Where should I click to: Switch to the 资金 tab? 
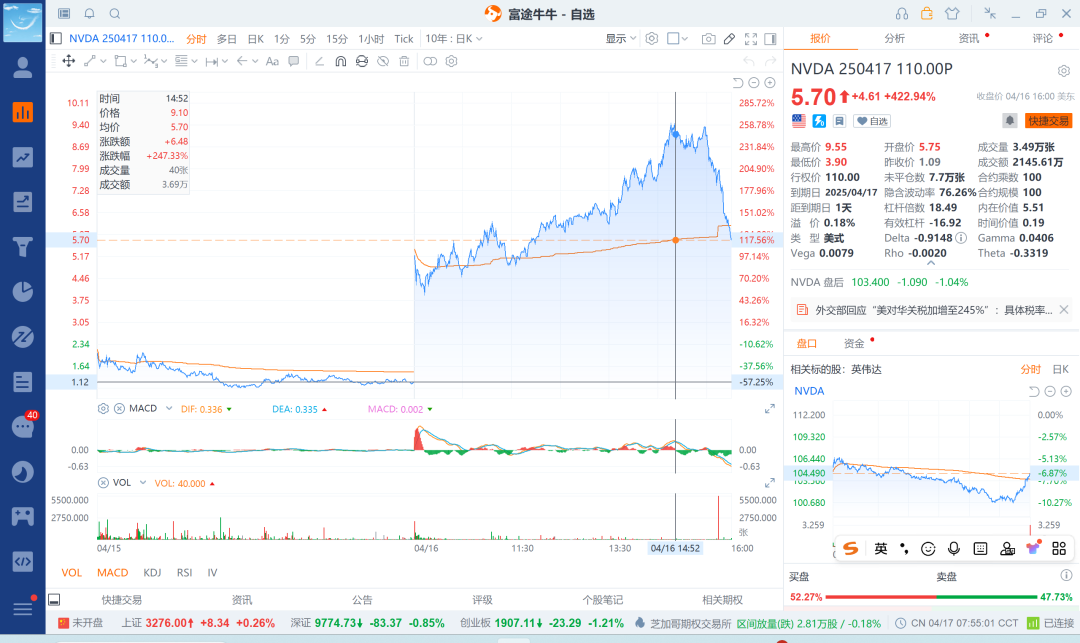854,343
